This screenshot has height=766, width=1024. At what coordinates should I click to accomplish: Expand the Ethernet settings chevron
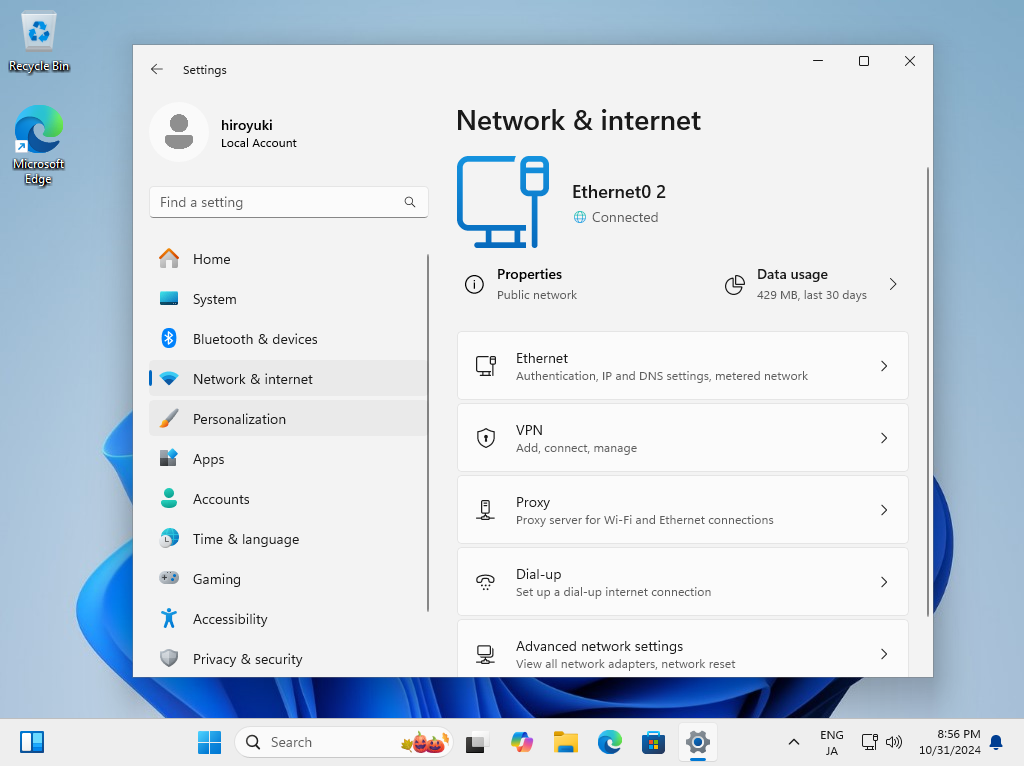[x=884, y=366]
